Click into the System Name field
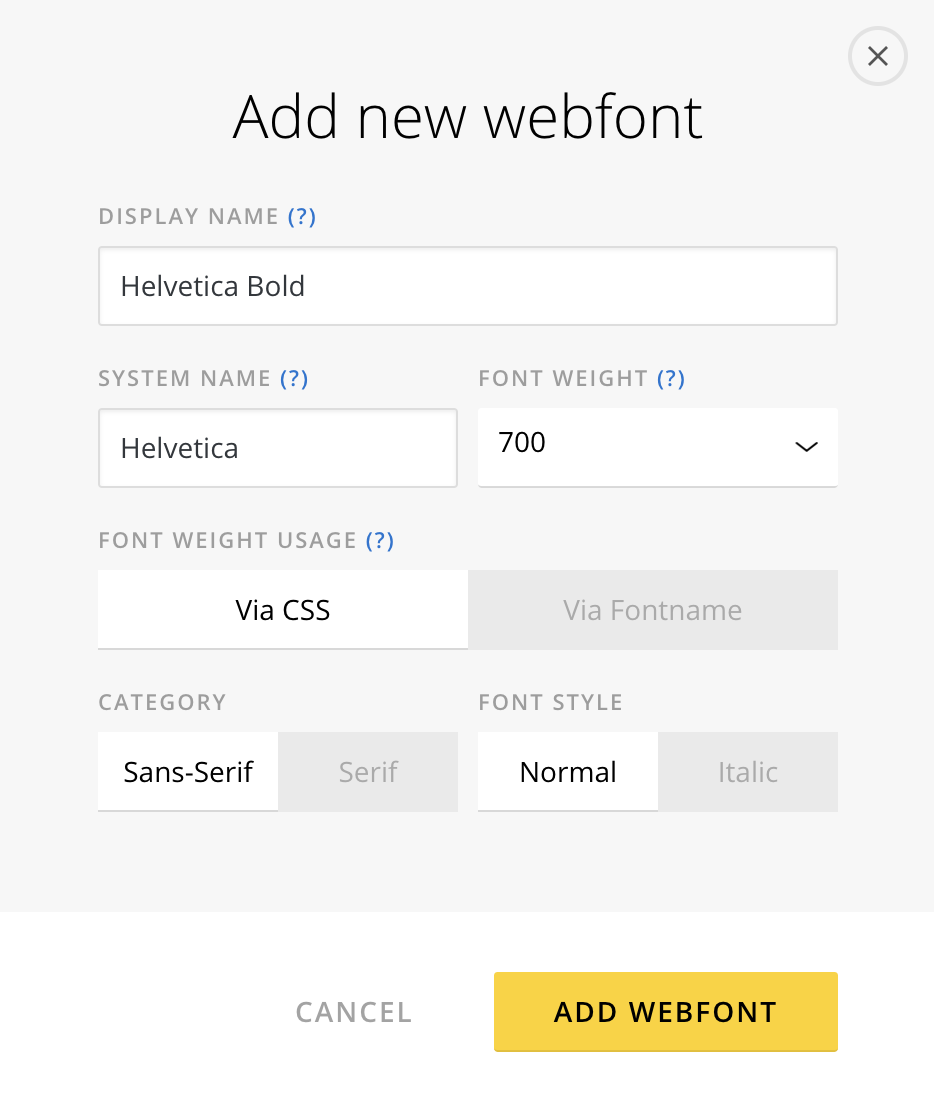The height and width of the screenshot is (1108, 934). point(277,448)
